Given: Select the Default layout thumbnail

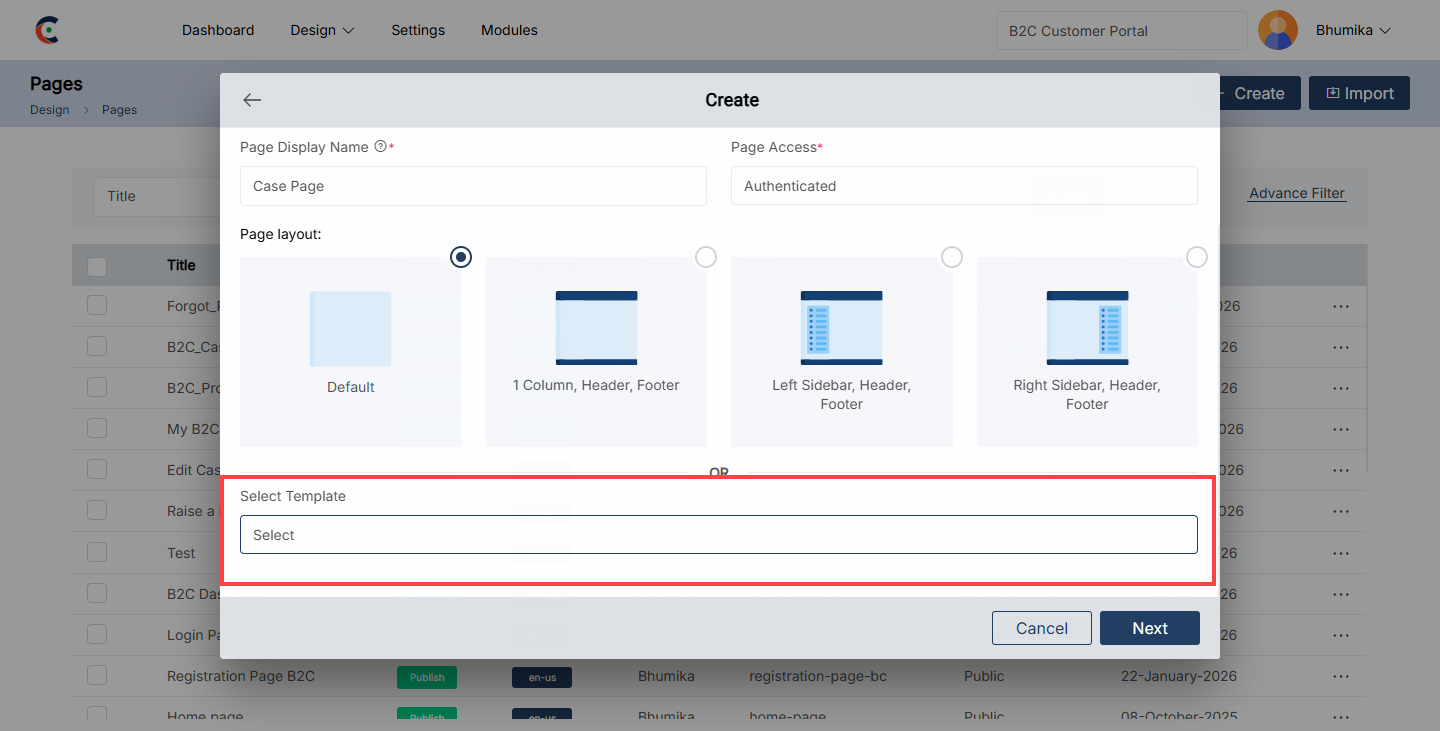Looking at the screenshot, I should coord(350,329).
